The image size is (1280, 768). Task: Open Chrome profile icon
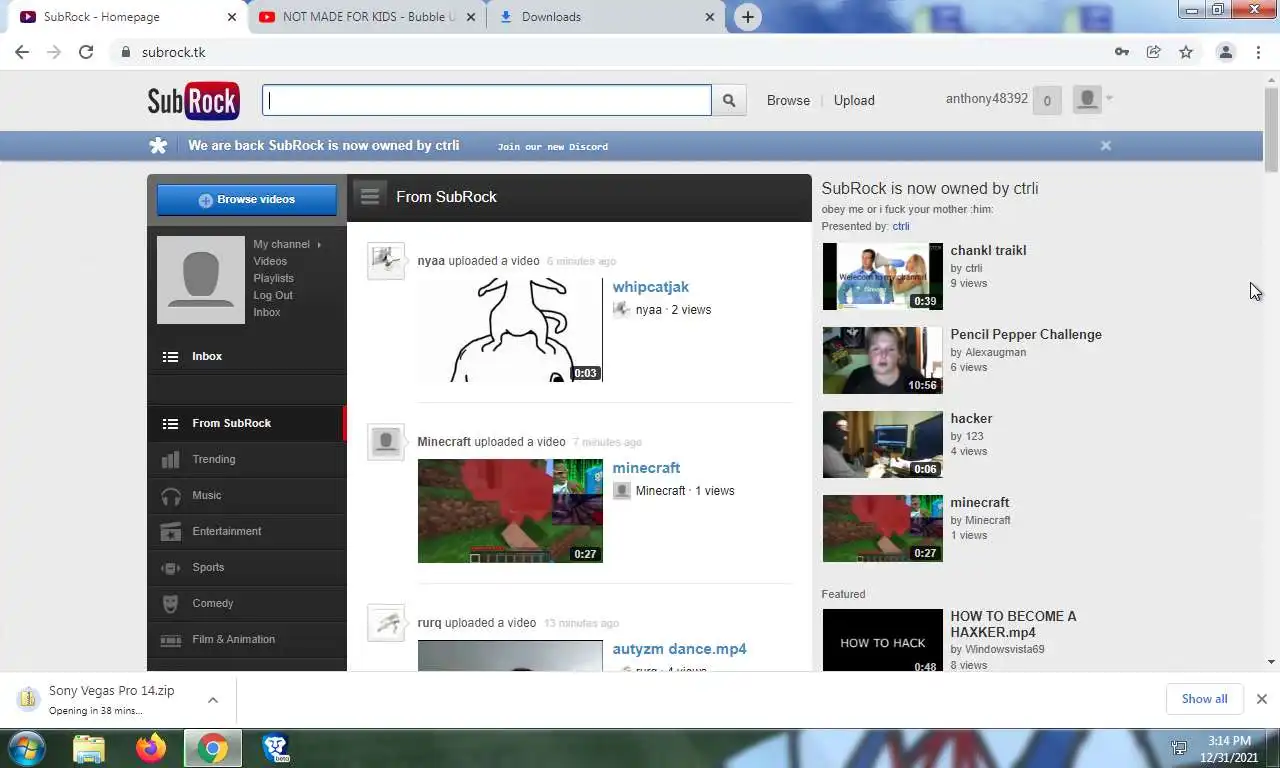[x=1225, y=52]
